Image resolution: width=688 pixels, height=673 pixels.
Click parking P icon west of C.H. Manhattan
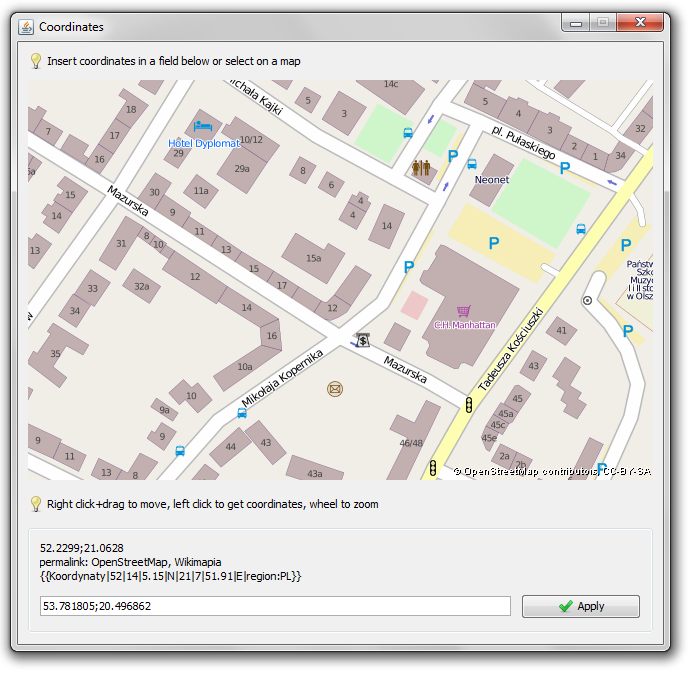409,266
